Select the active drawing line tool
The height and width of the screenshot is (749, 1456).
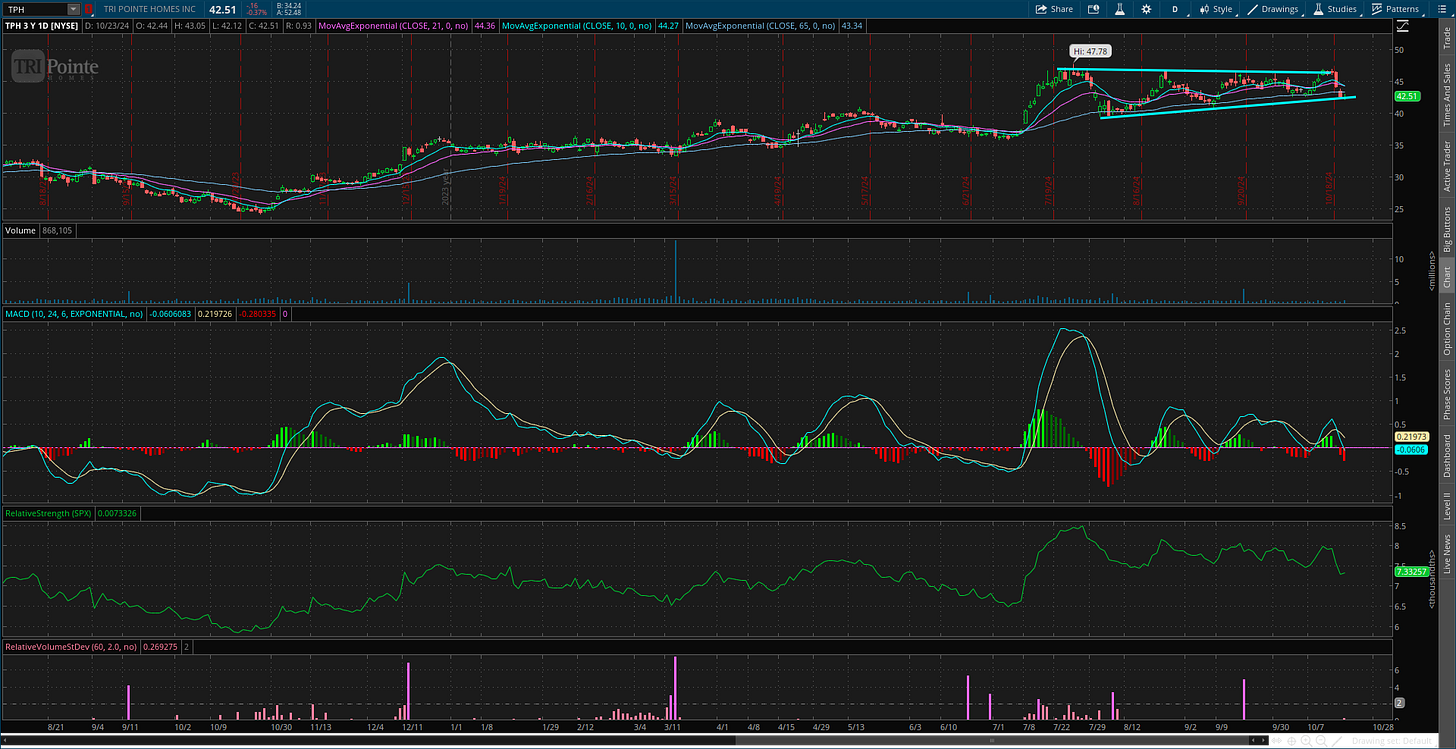pos(1336,740)
